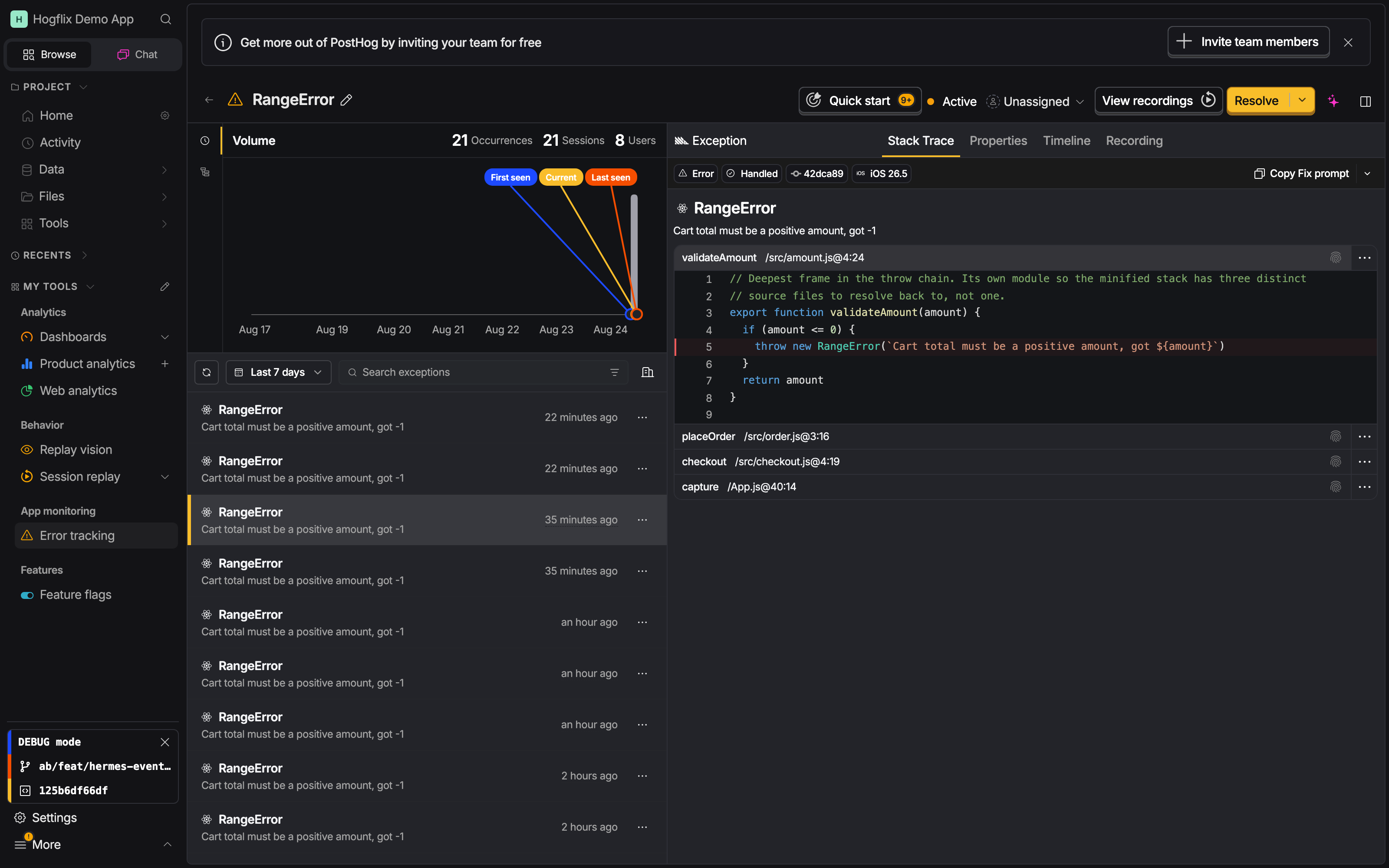Click the chart icon right of search
The image size is (1389, 868).
pos(648,372)
